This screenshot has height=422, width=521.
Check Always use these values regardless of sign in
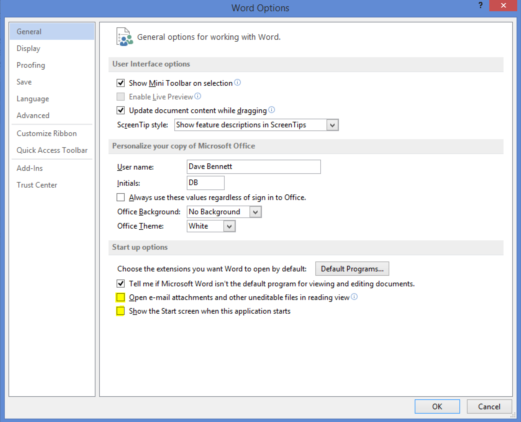(x=120, y=197)
